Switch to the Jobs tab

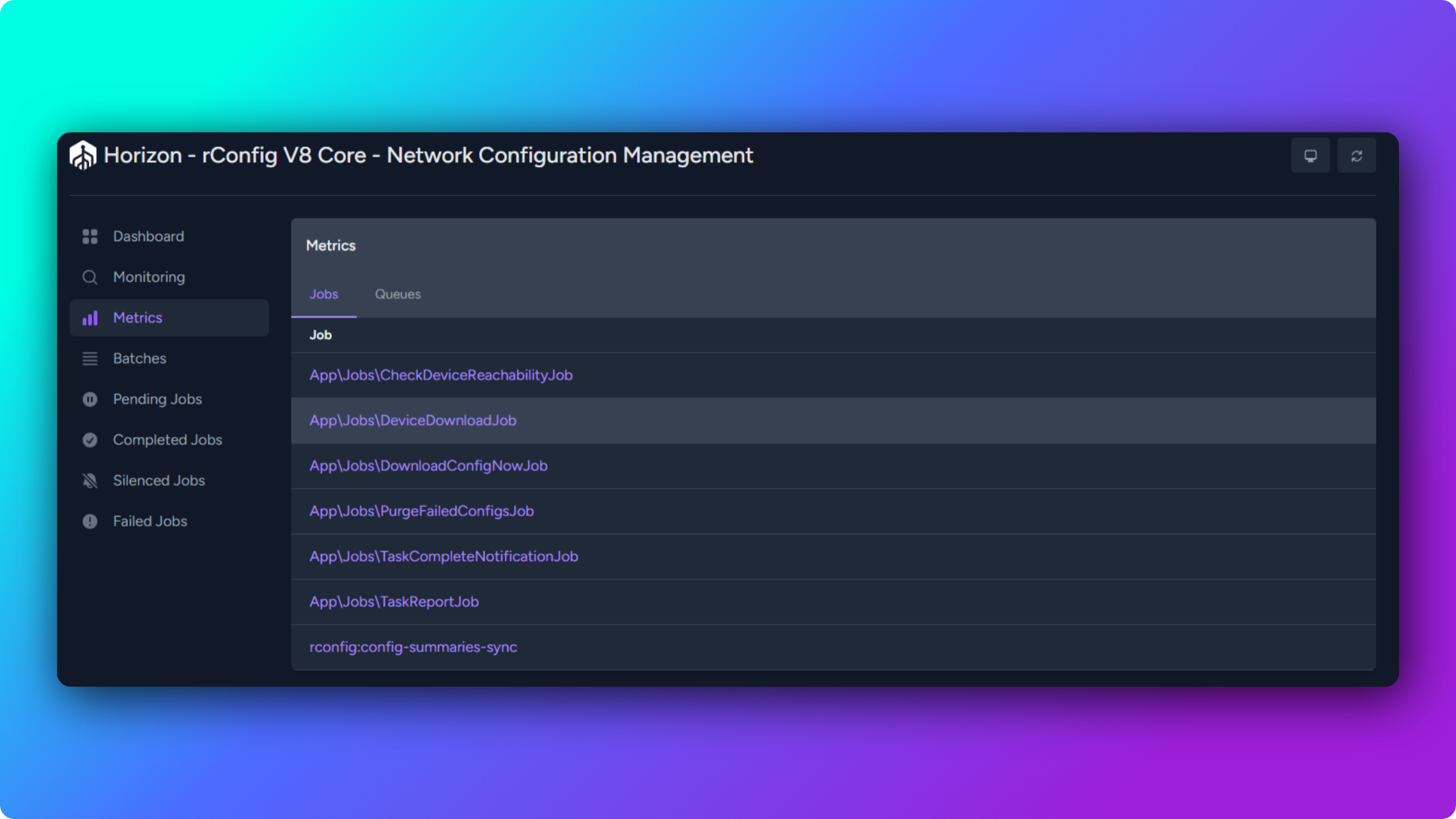point(324,294)
